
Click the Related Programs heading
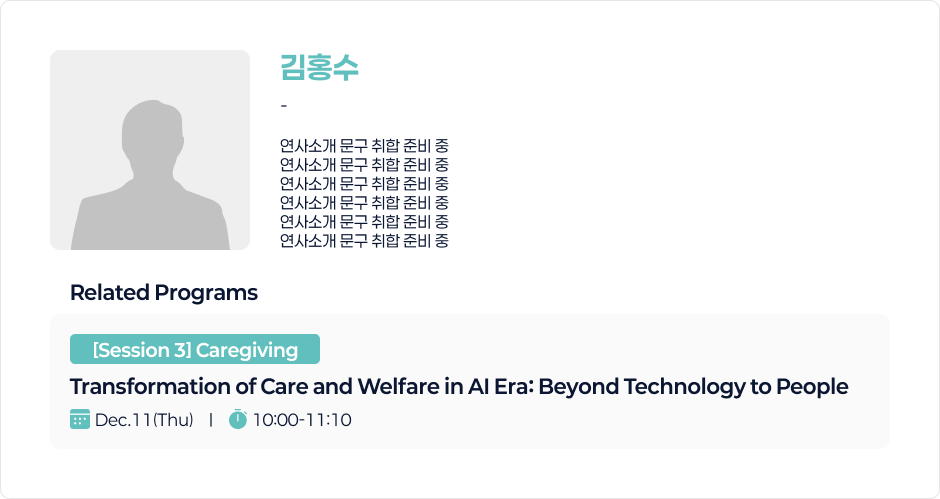coord(164,293)
